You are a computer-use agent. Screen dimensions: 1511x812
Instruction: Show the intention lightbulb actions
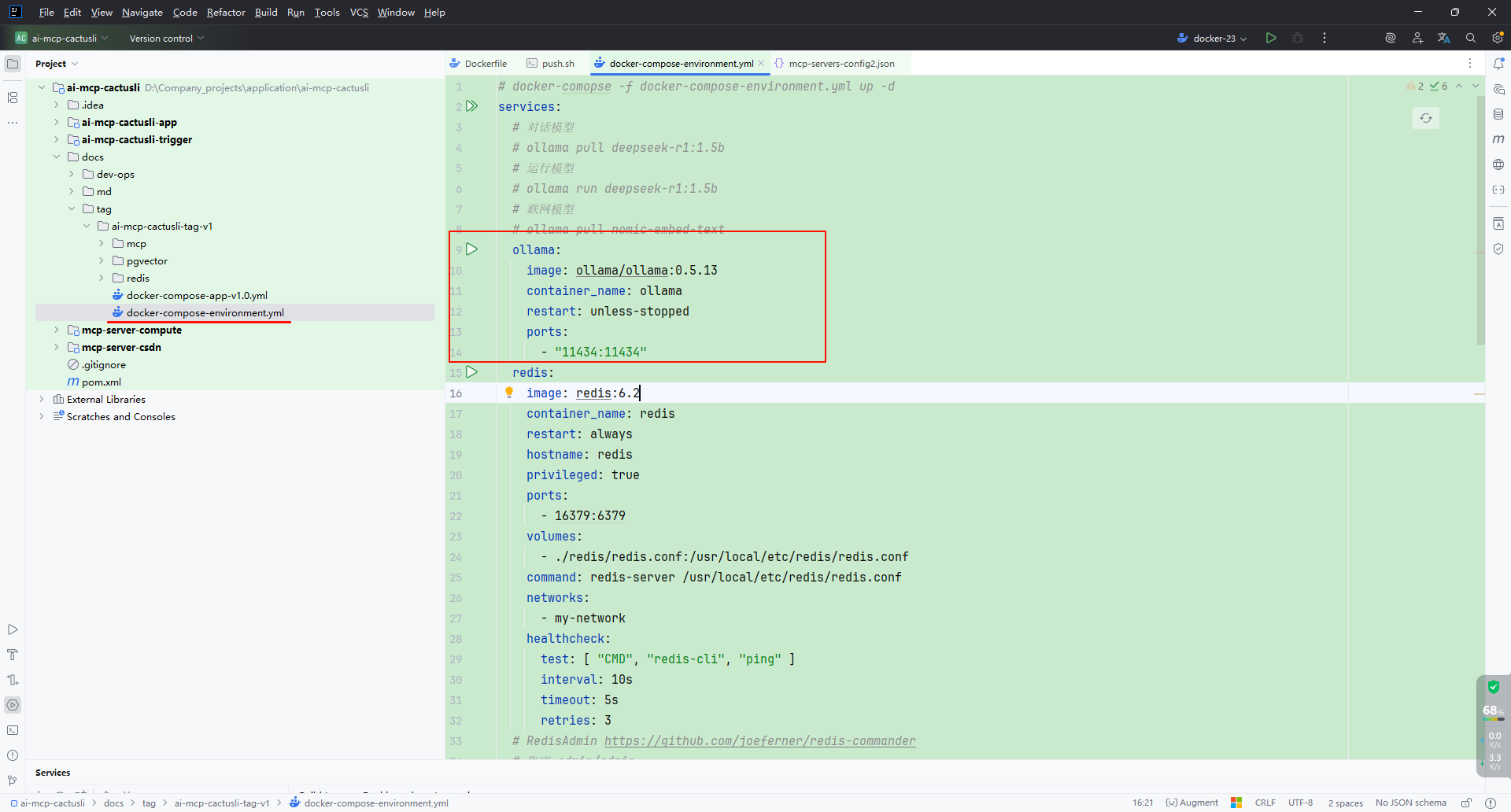pyautogui.click(x=509, y=393)
